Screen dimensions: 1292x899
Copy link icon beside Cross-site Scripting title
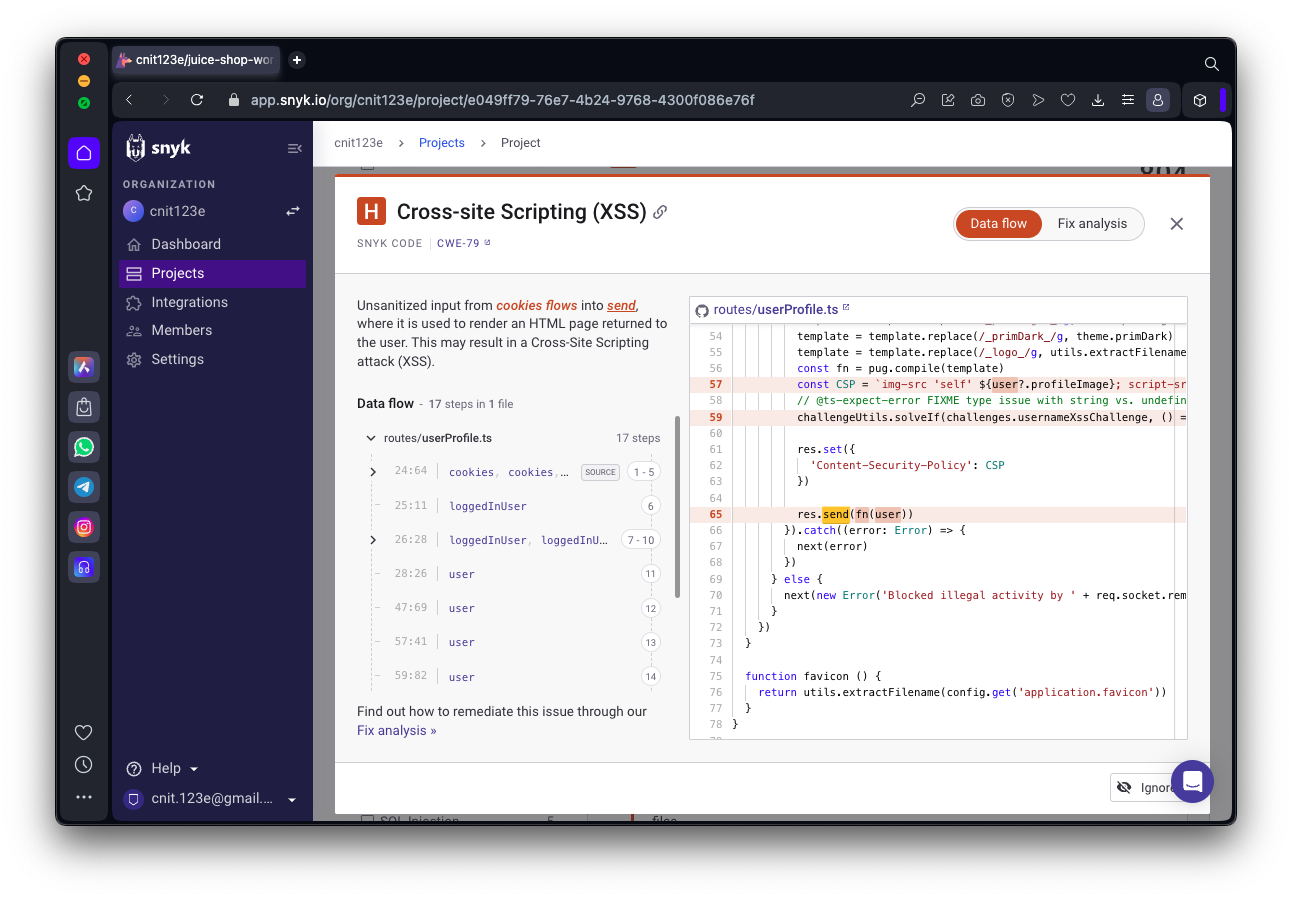click(x=660, y=212)
